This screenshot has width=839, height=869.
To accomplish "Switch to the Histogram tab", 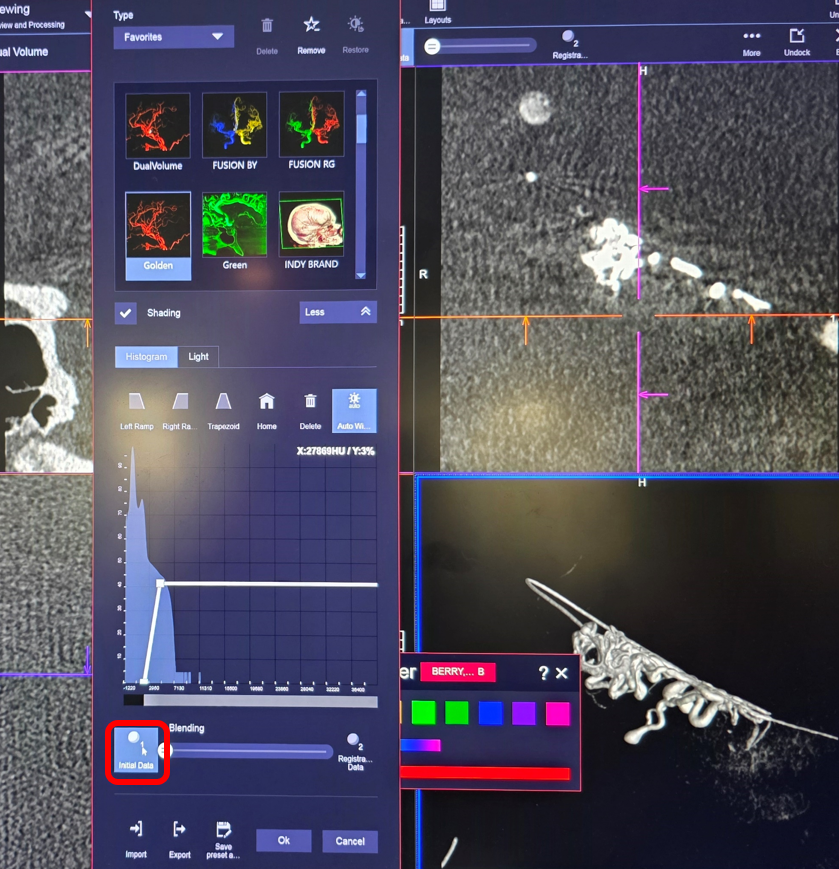I will tap(146, 356).
